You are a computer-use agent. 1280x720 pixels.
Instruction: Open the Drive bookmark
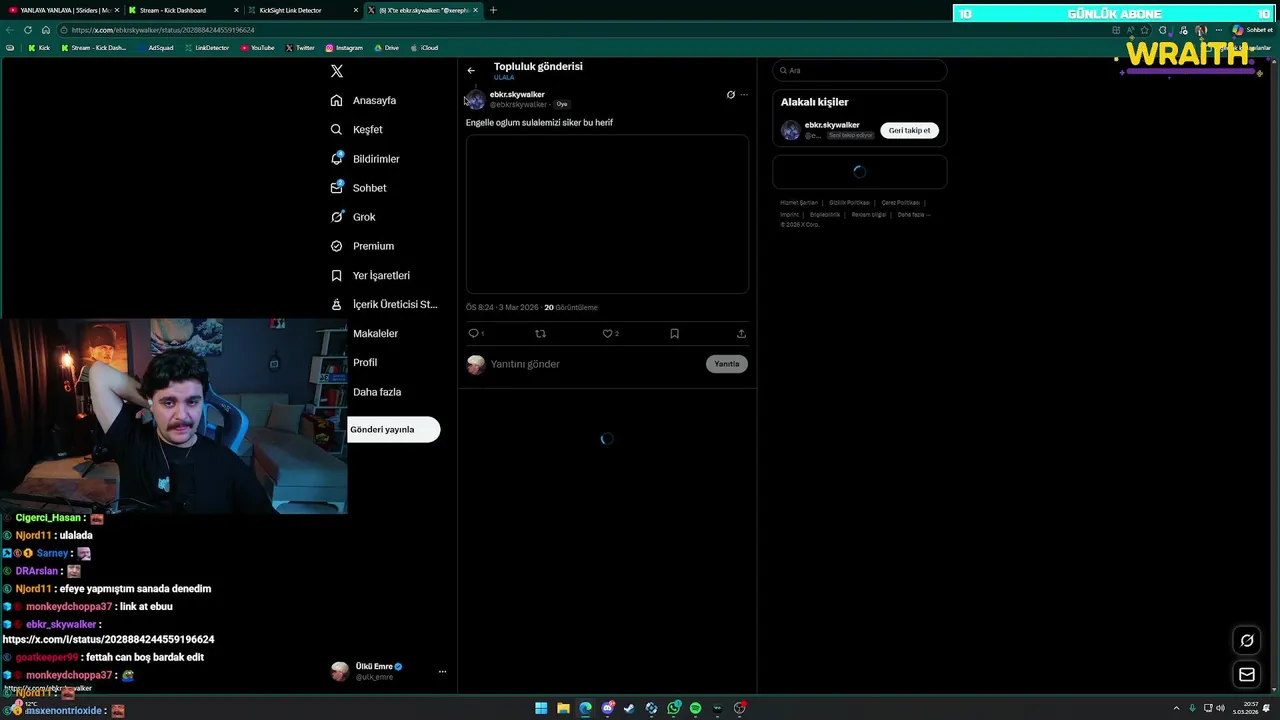(x=386, y=48)
